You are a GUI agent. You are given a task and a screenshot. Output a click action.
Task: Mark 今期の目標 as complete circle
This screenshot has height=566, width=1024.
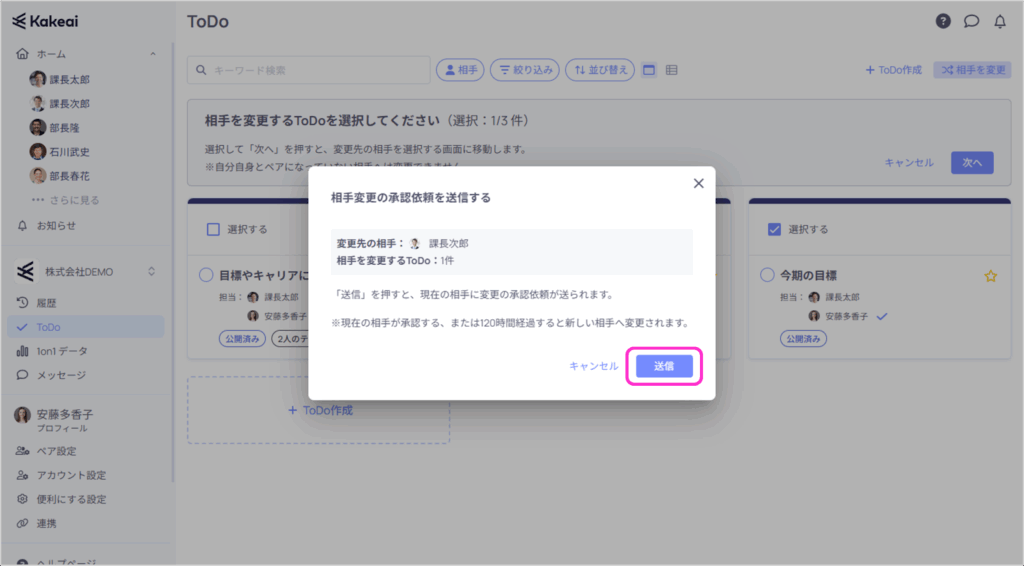click(x=768, y=275)
